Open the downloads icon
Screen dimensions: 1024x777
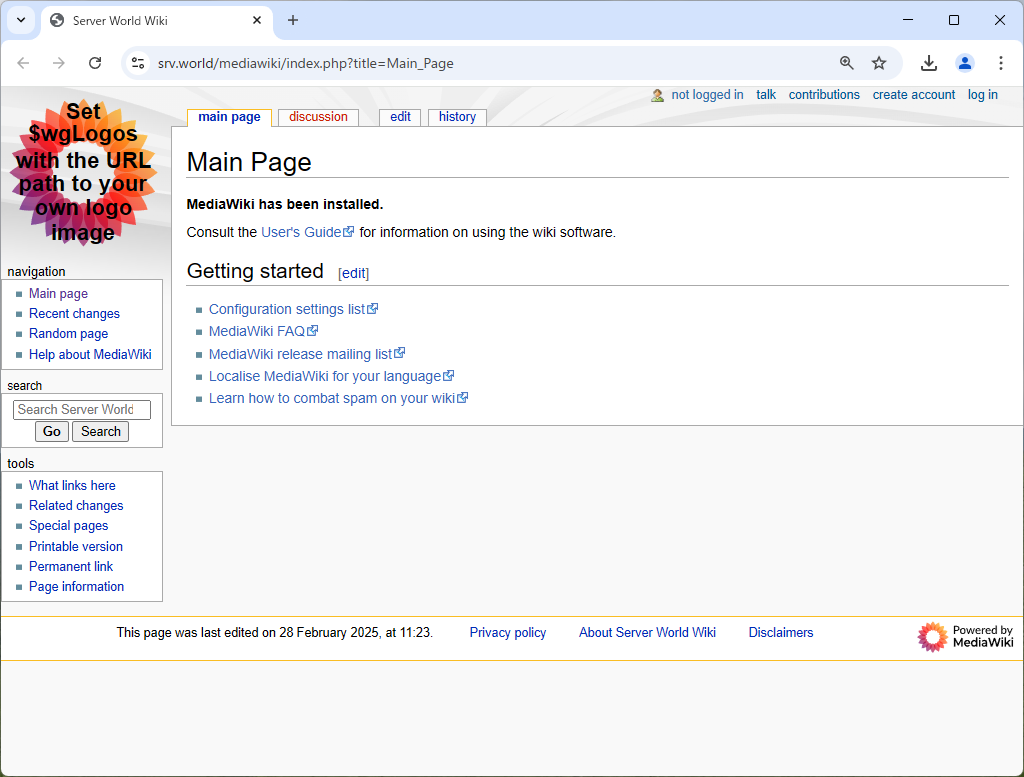click(929, 63)
